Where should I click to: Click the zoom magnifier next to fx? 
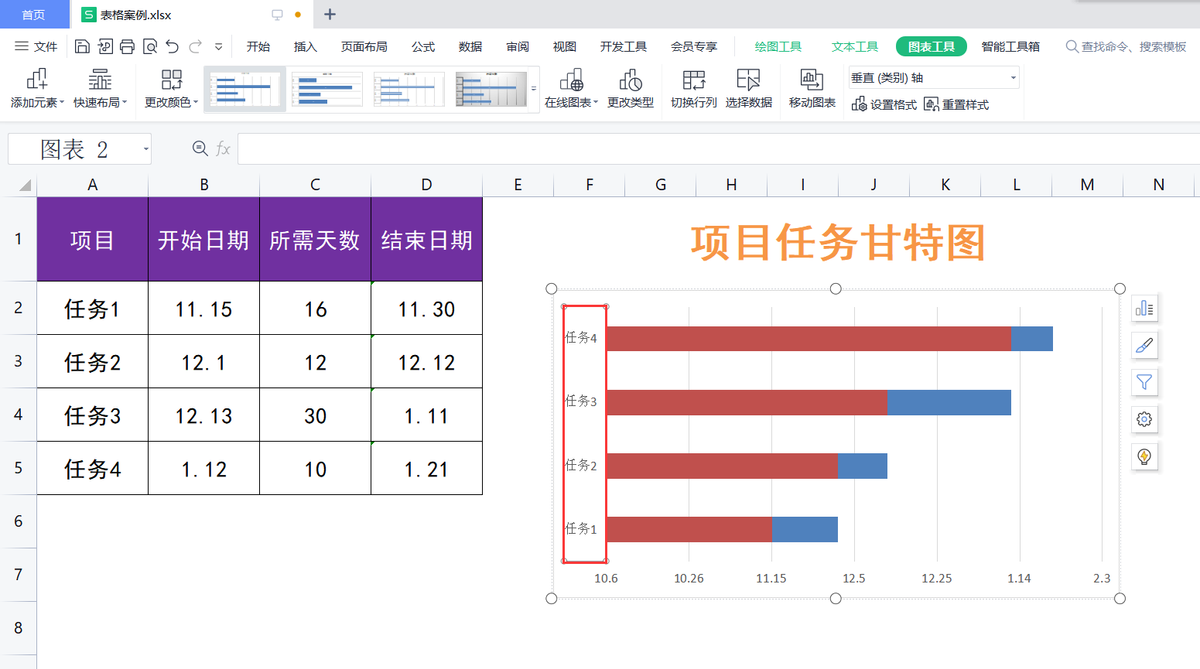coord(199,148)
